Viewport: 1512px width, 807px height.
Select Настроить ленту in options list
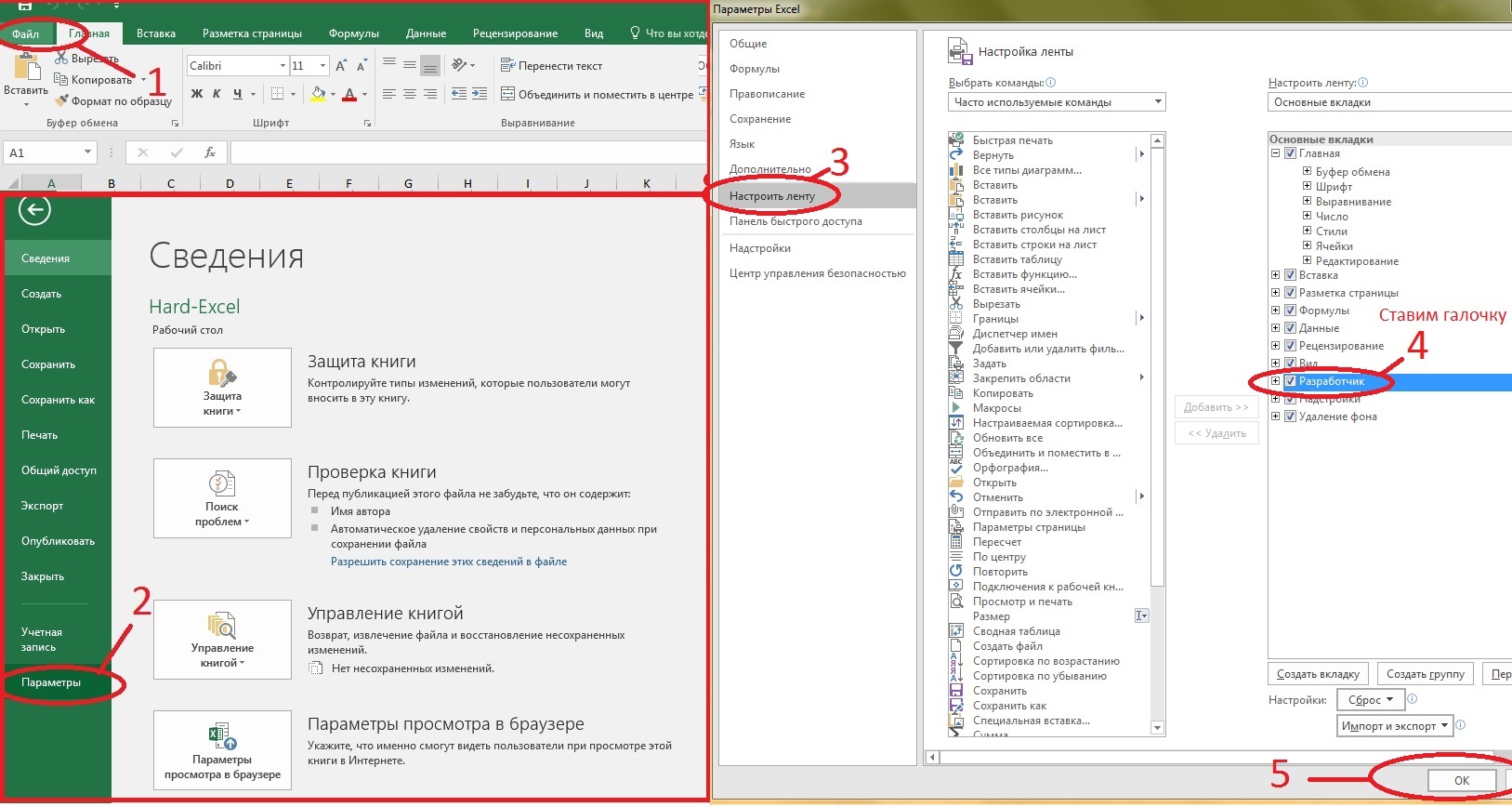coord(819,196)
